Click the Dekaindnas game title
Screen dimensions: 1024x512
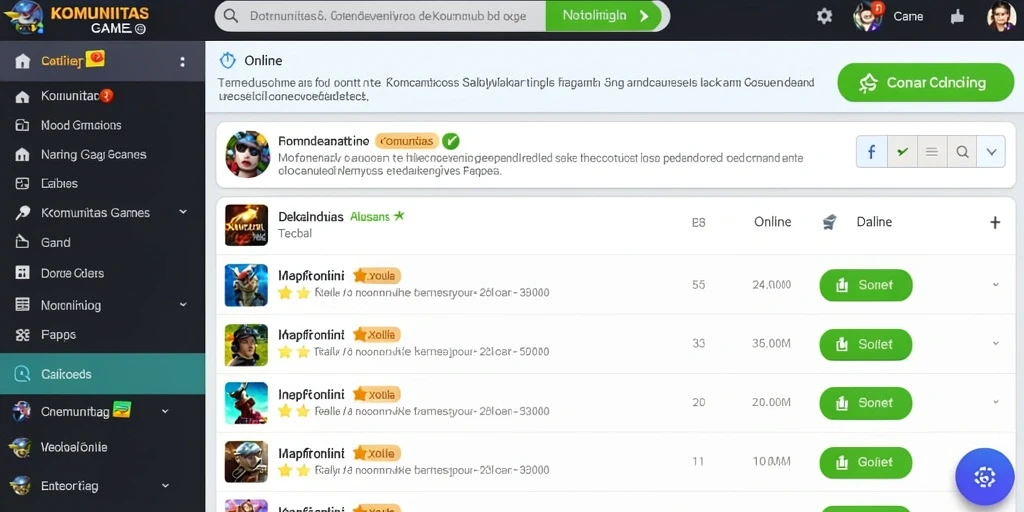click(x=311, y=216)
